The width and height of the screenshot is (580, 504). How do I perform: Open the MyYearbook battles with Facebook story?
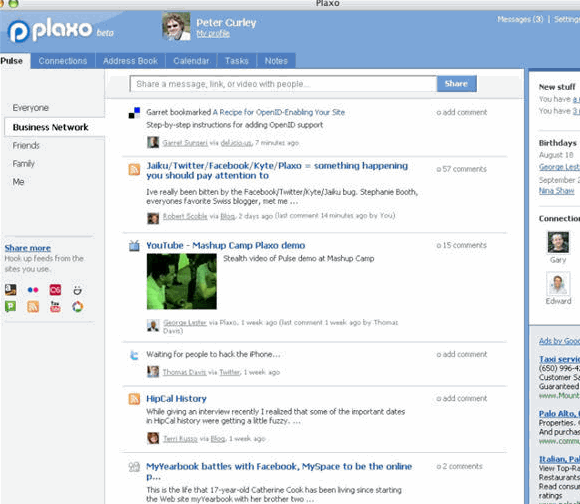[x=279, y=471]
